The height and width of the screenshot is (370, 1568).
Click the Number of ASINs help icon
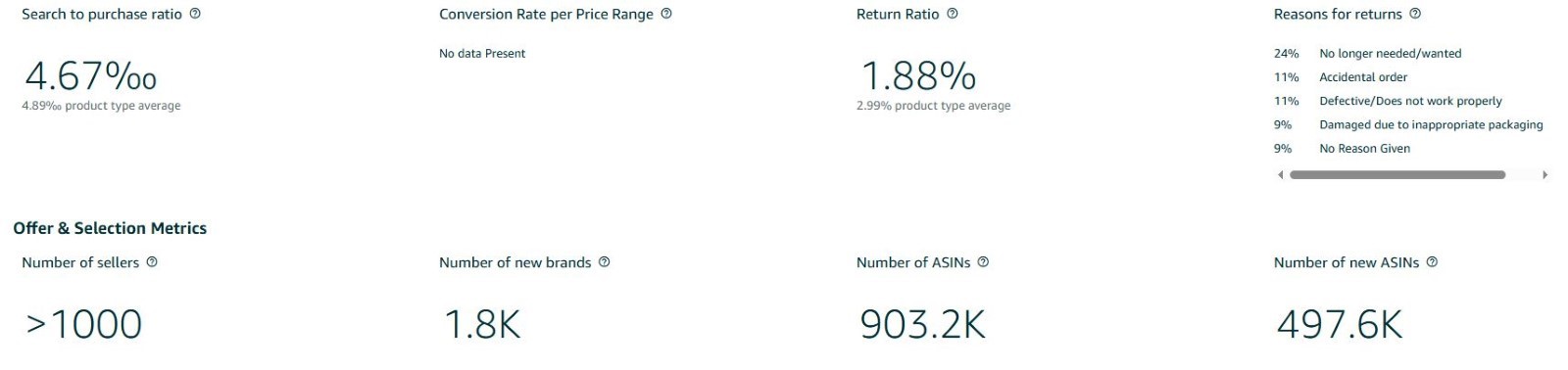point(984,262)
